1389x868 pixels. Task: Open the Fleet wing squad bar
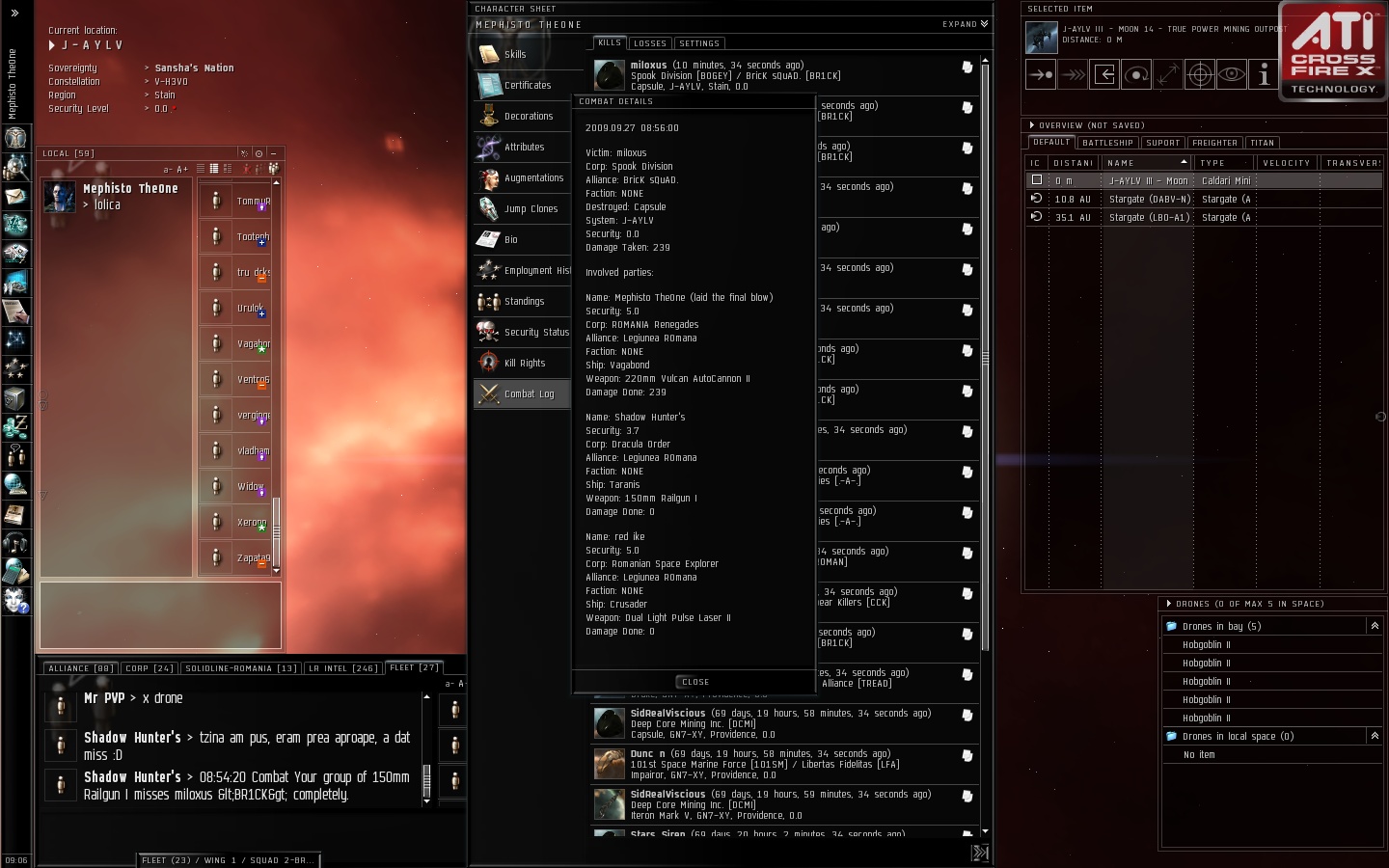[228, 860]
